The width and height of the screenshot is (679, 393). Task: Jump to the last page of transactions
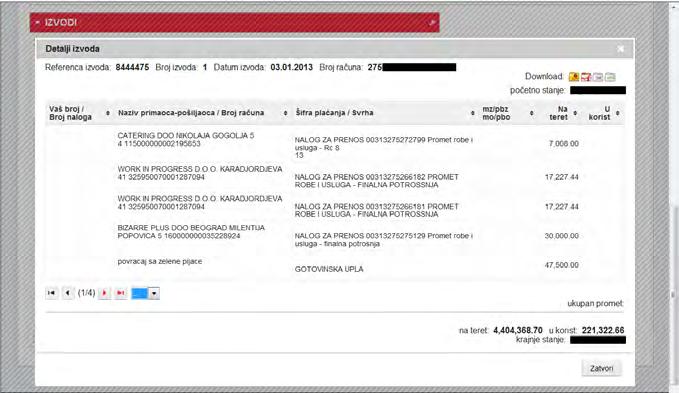click(121, 293)
